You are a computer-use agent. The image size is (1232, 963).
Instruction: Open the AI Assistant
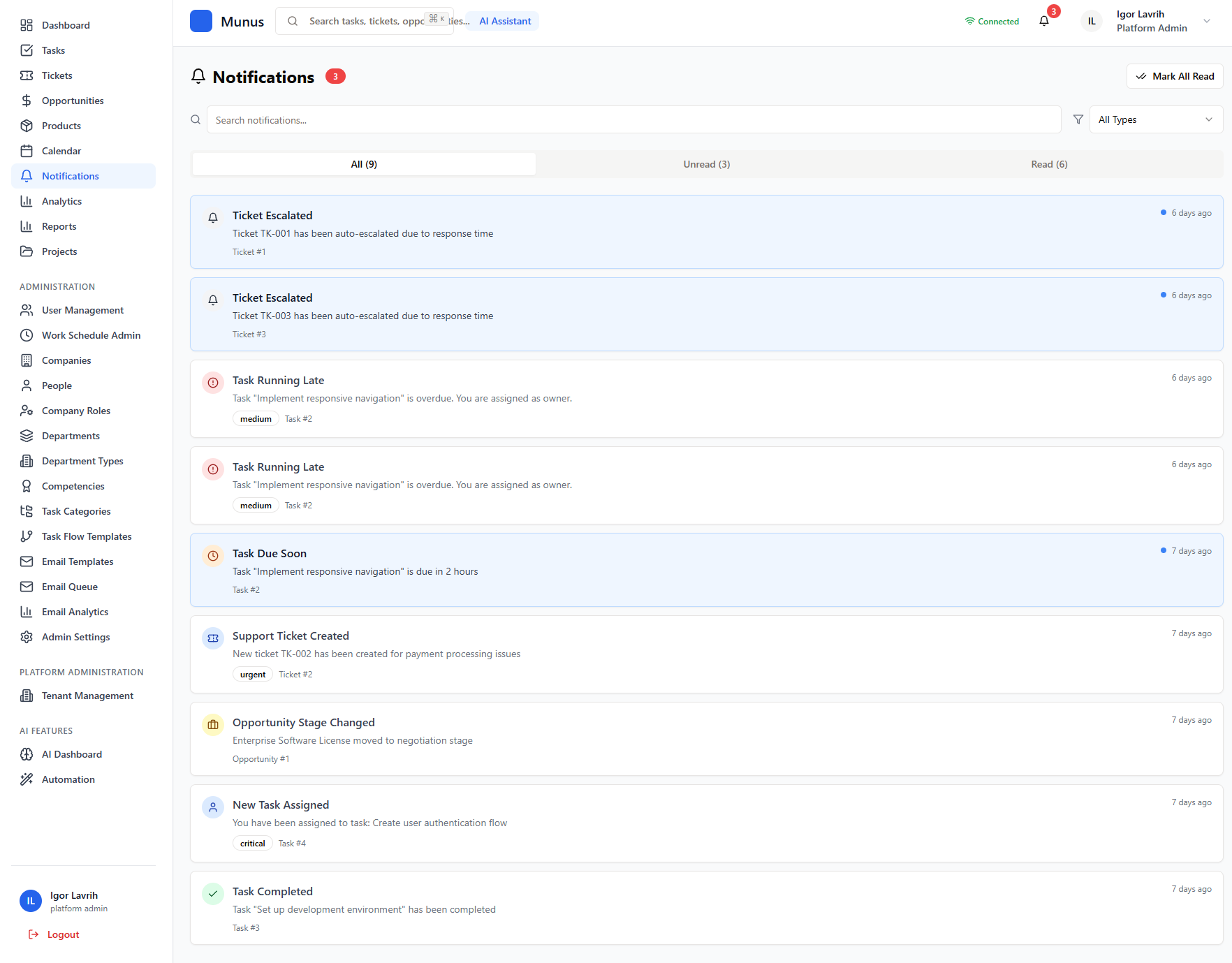tap(504, 20)
